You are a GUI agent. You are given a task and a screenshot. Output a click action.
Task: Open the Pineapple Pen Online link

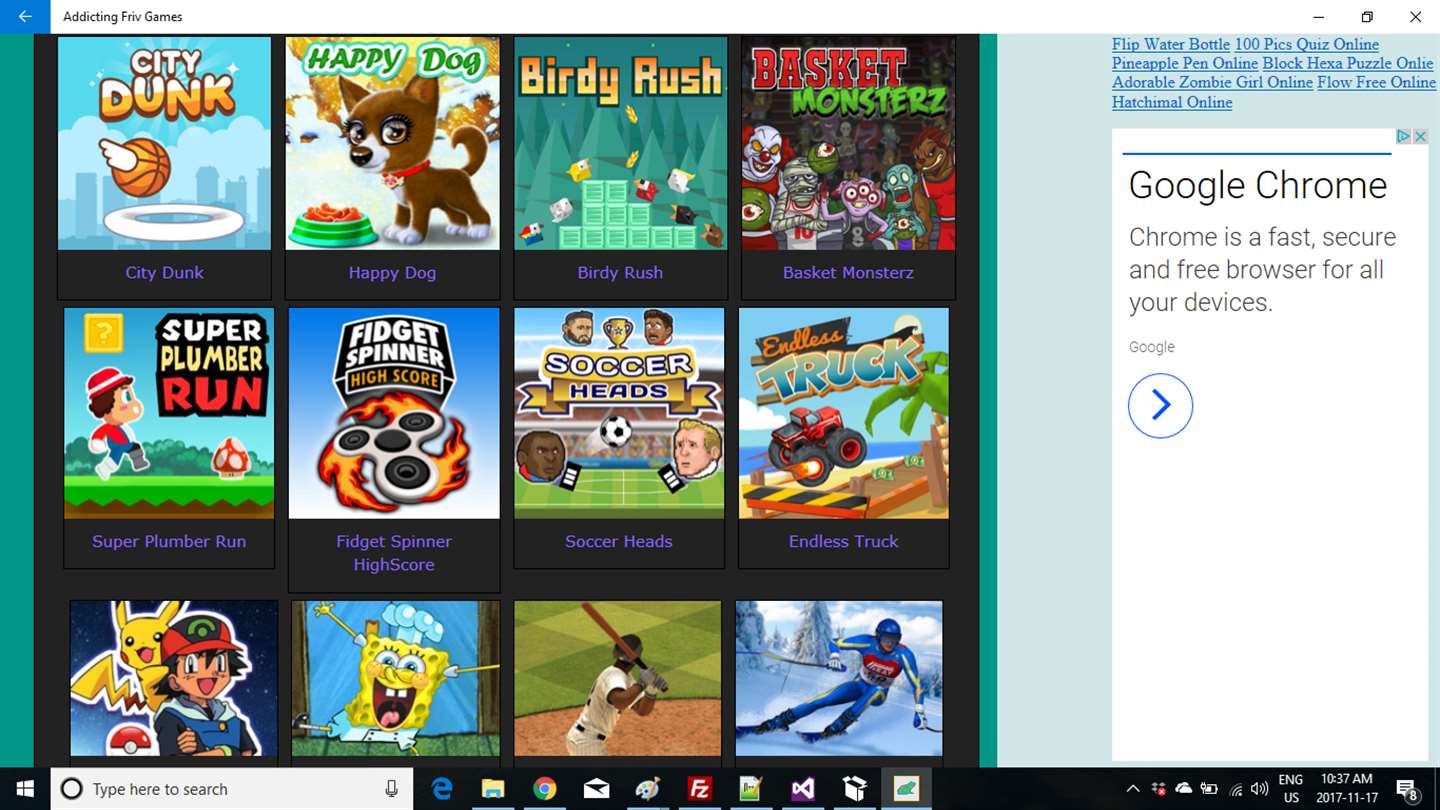click(x=1185, y=63)
